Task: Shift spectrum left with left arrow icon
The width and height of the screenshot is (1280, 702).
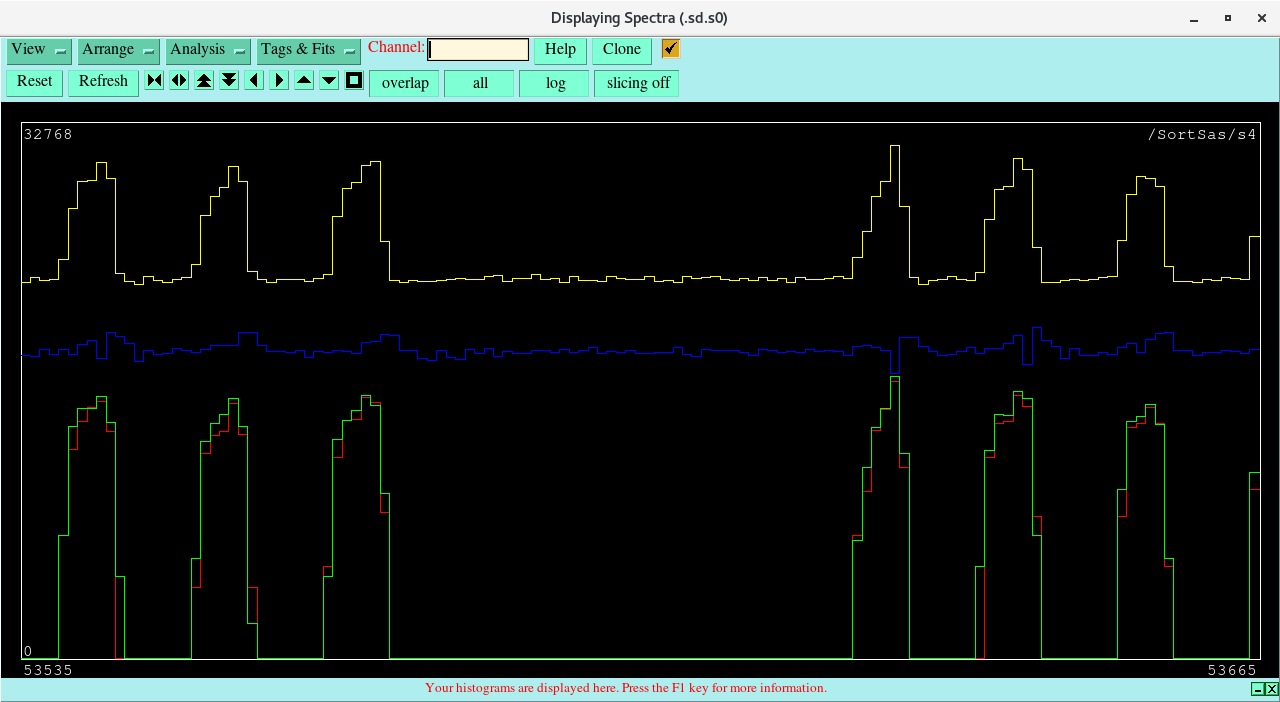Action: click(x=254, y=81)
